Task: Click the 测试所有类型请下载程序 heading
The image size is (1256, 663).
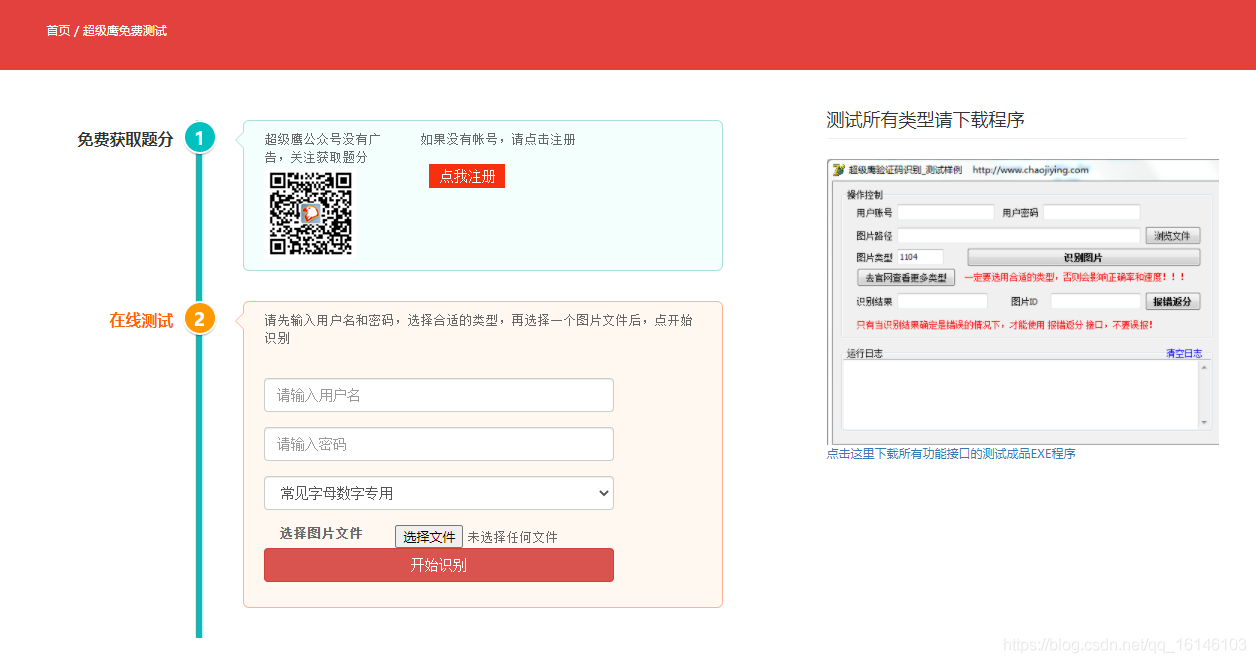Action: click(x=925, y=120)
